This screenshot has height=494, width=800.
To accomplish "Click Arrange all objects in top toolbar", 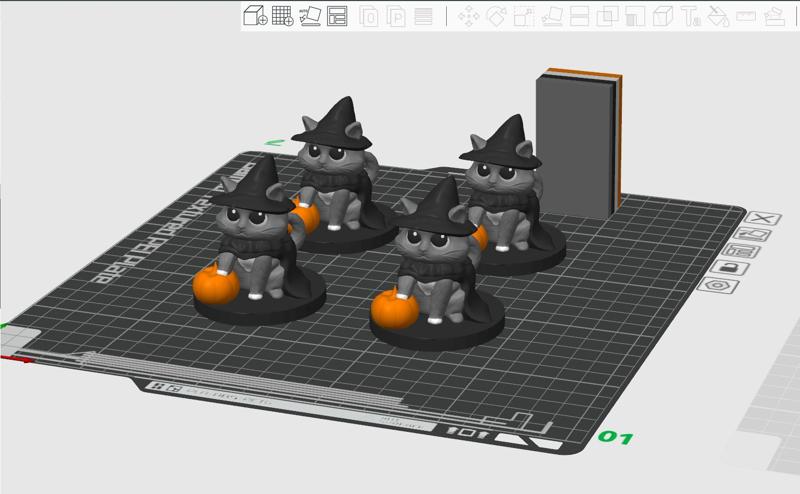I will [337, 16].
